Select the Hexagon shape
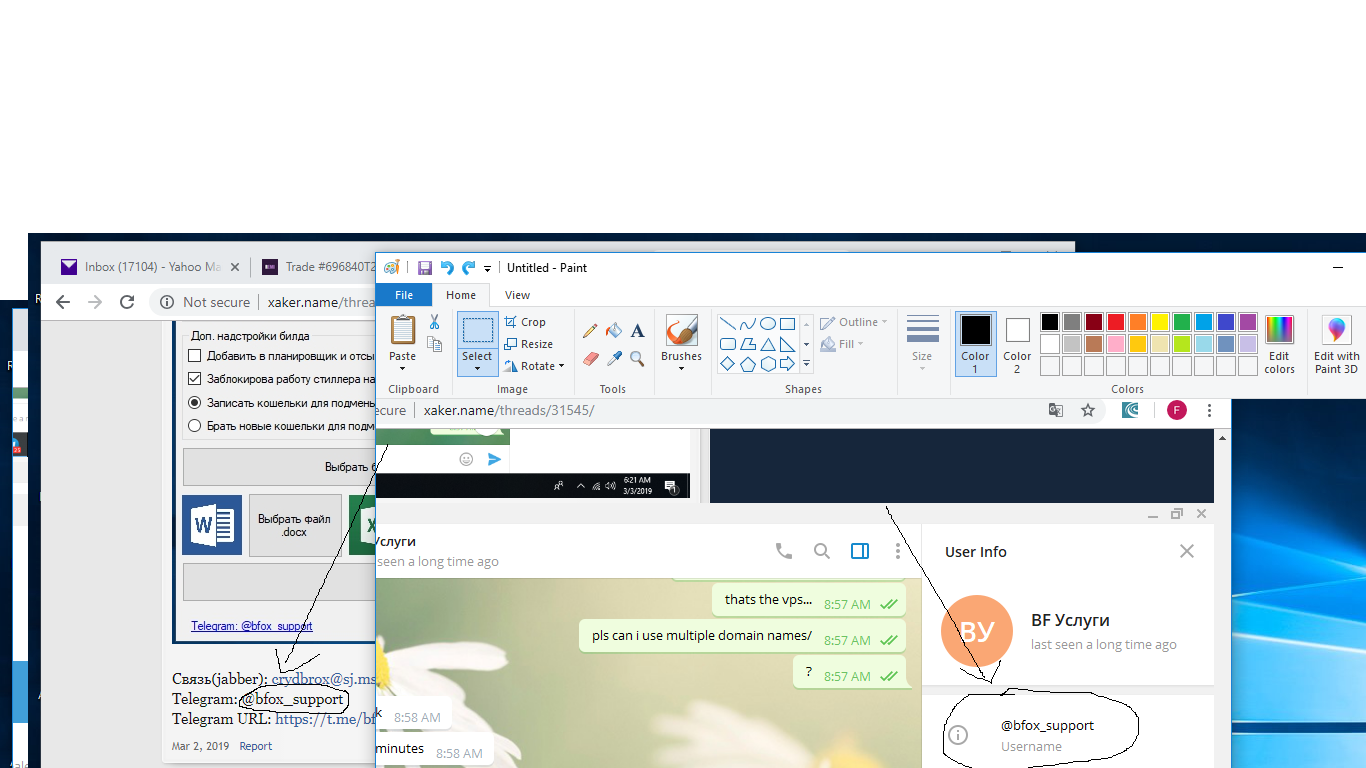Image resolution: width=1366 pixels, height=768 pixels. 768,364
